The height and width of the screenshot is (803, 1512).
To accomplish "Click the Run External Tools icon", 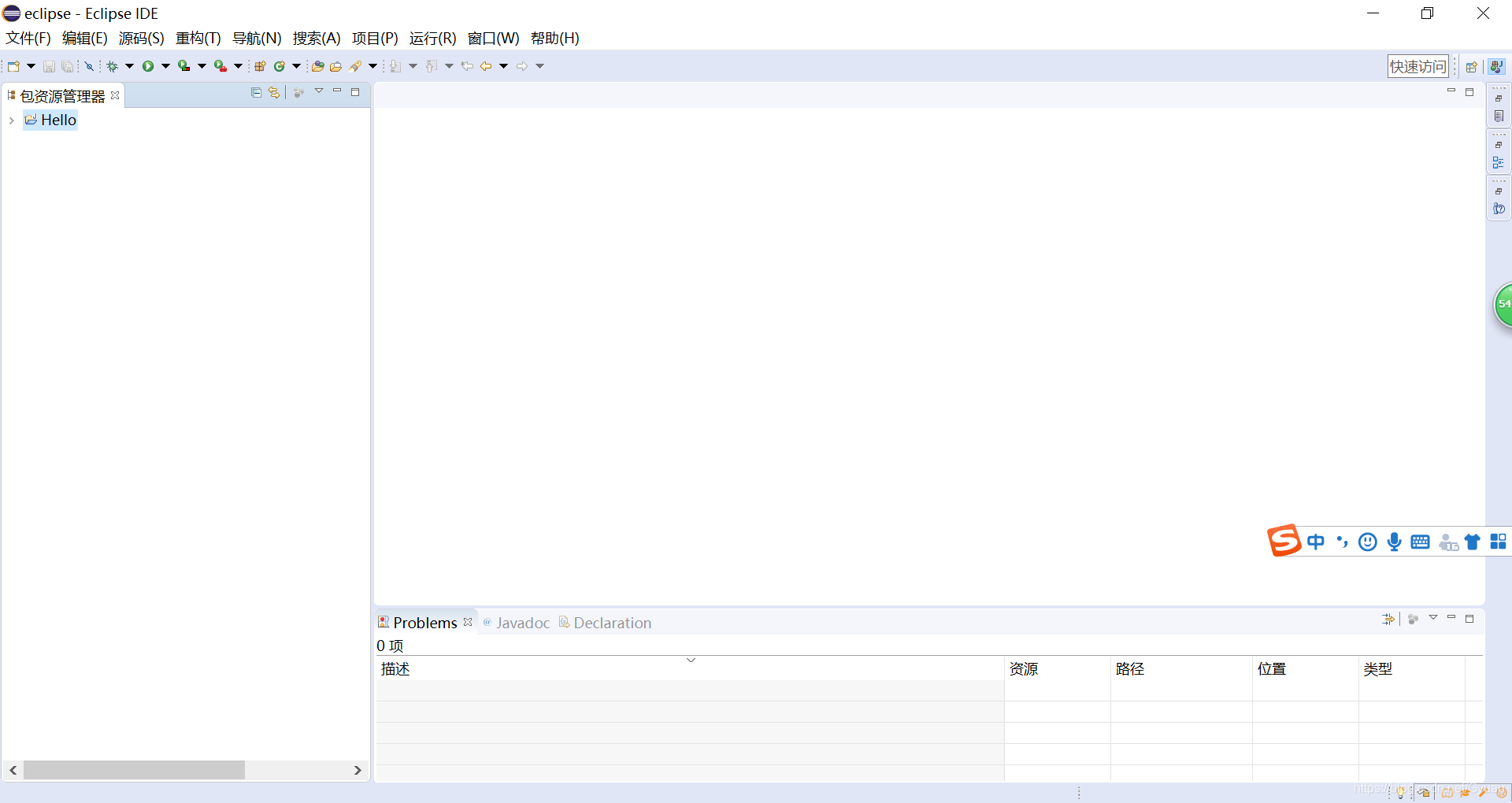I will [x=220, y=66].
